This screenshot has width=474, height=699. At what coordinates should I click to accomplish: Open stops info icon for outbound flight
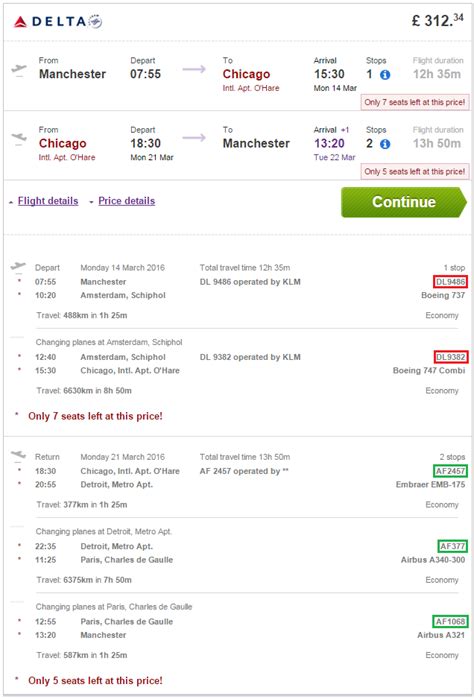tap(385, 75)
